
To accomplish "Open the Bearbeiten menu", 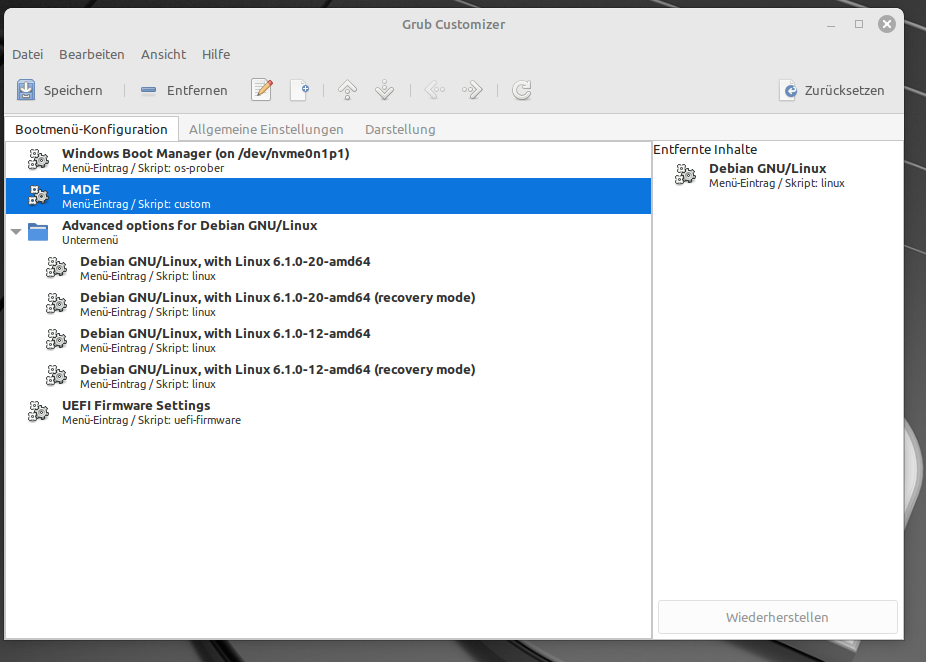I will pyautogui.click(x=91, y=54).
